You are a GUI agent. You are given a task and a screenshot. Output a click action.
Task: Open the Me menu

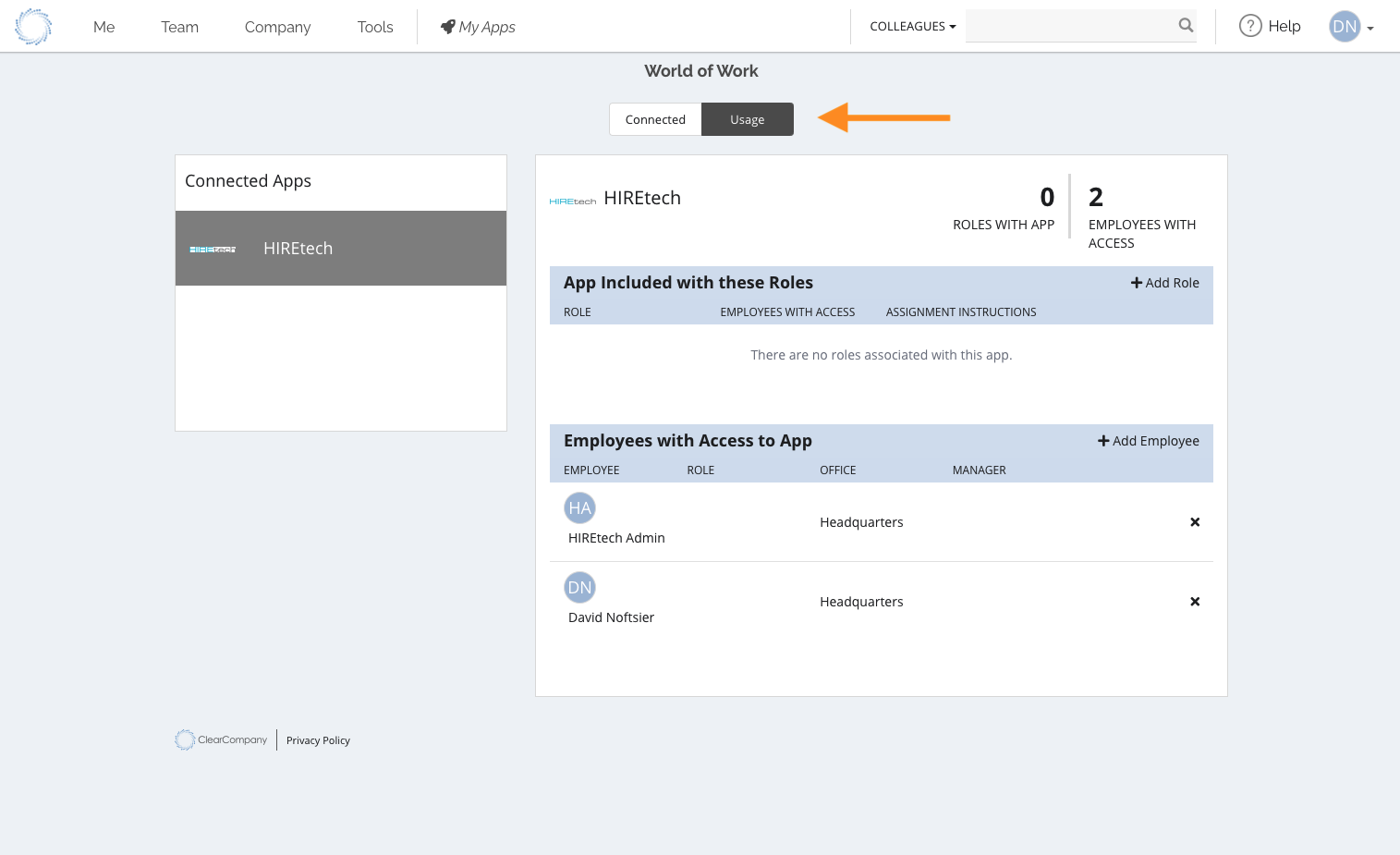coord(104,27)
